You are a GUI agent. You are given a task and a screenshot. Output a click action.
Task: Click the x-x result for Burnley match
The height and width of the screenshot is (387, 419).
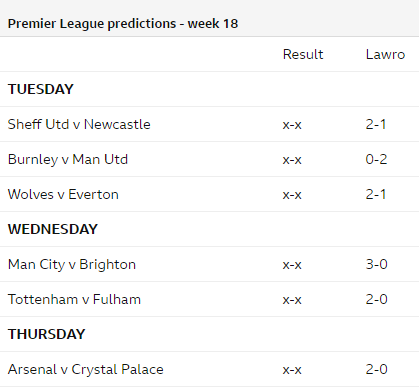tap(292, 160)
